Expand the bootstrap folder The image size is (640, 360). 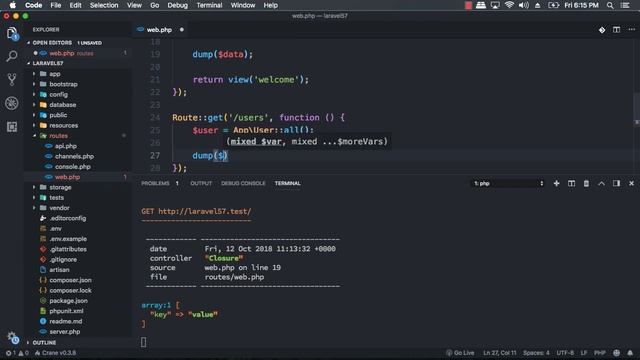point(63,84)
